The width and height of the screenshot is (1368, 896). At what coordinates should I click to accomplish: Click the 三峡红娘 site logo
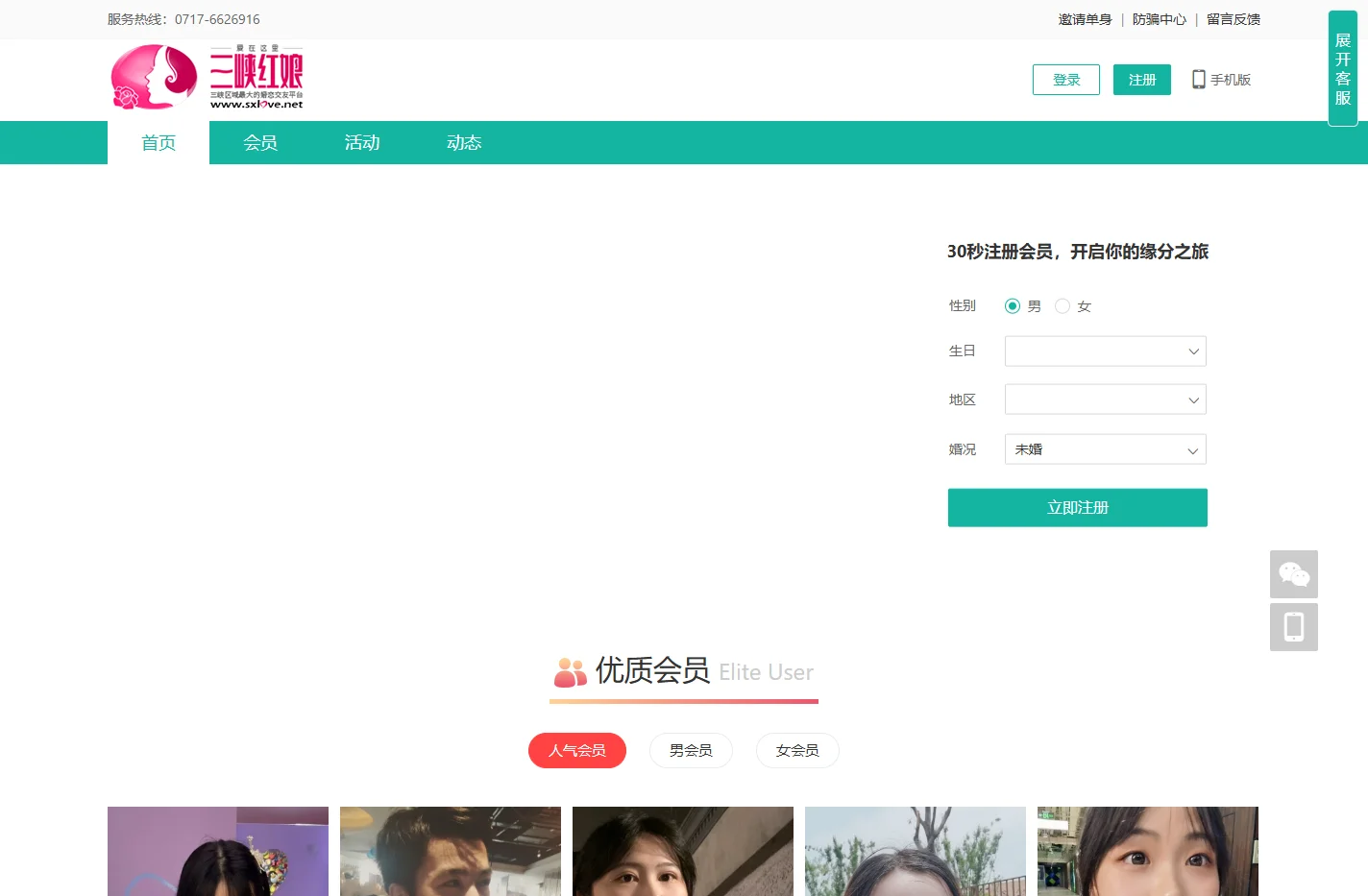click(207, 77)
